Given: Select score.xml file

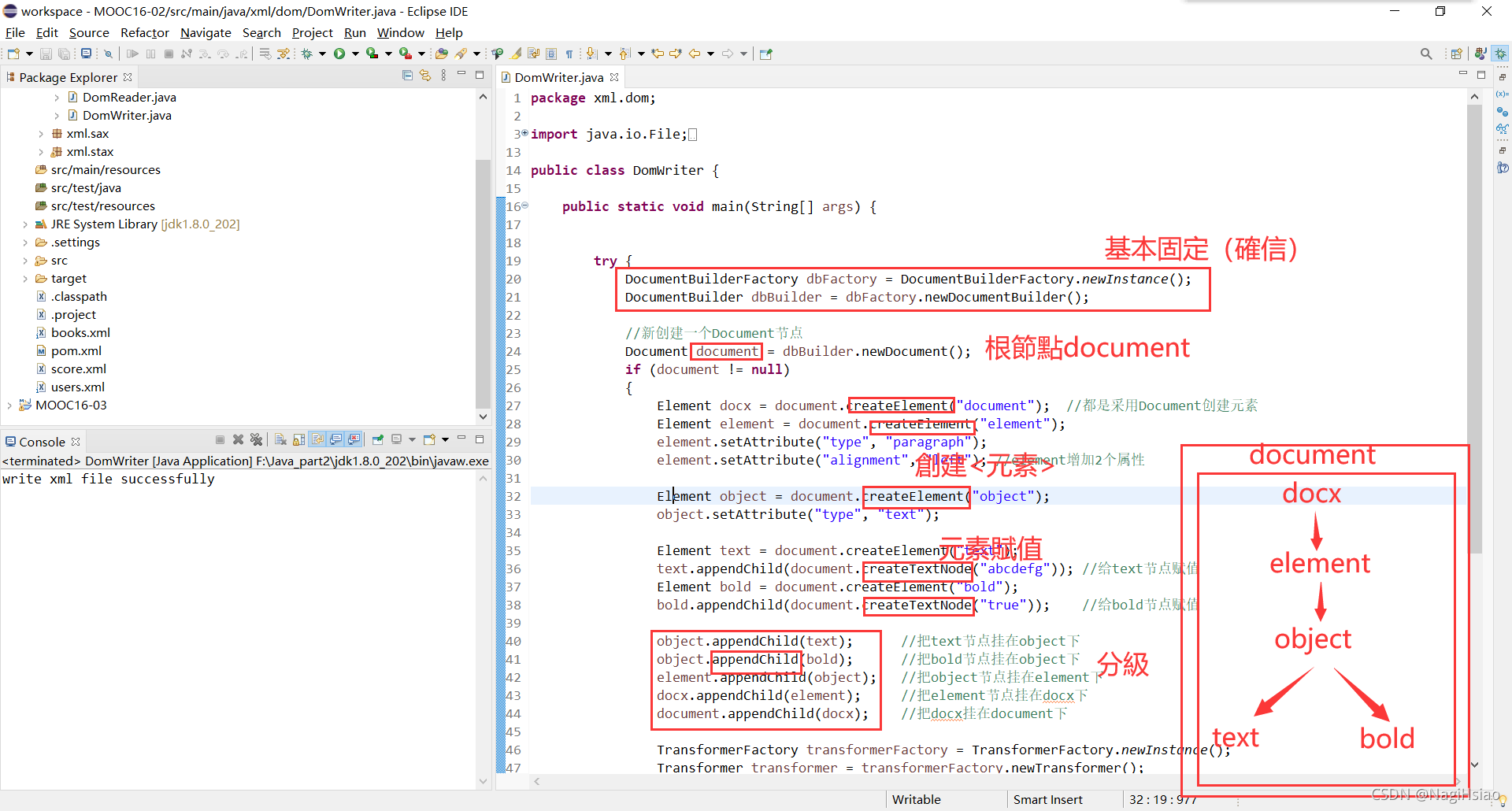Looking at the screenshot, I should point(79,369).
